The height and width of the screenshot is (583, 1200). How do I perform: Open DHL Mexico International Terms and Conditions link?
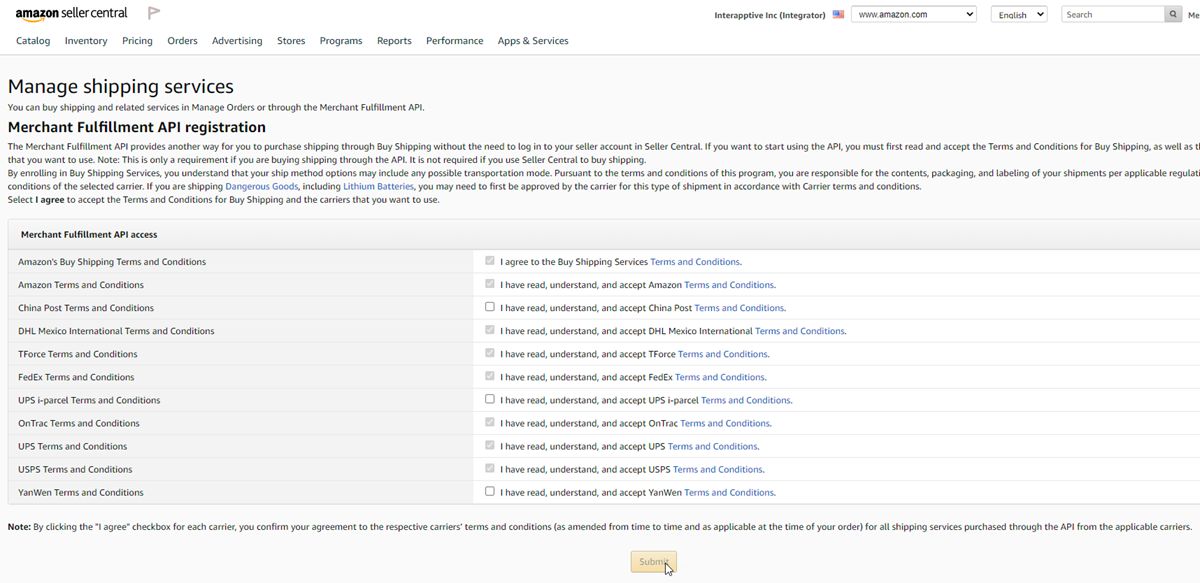(800, 331)
